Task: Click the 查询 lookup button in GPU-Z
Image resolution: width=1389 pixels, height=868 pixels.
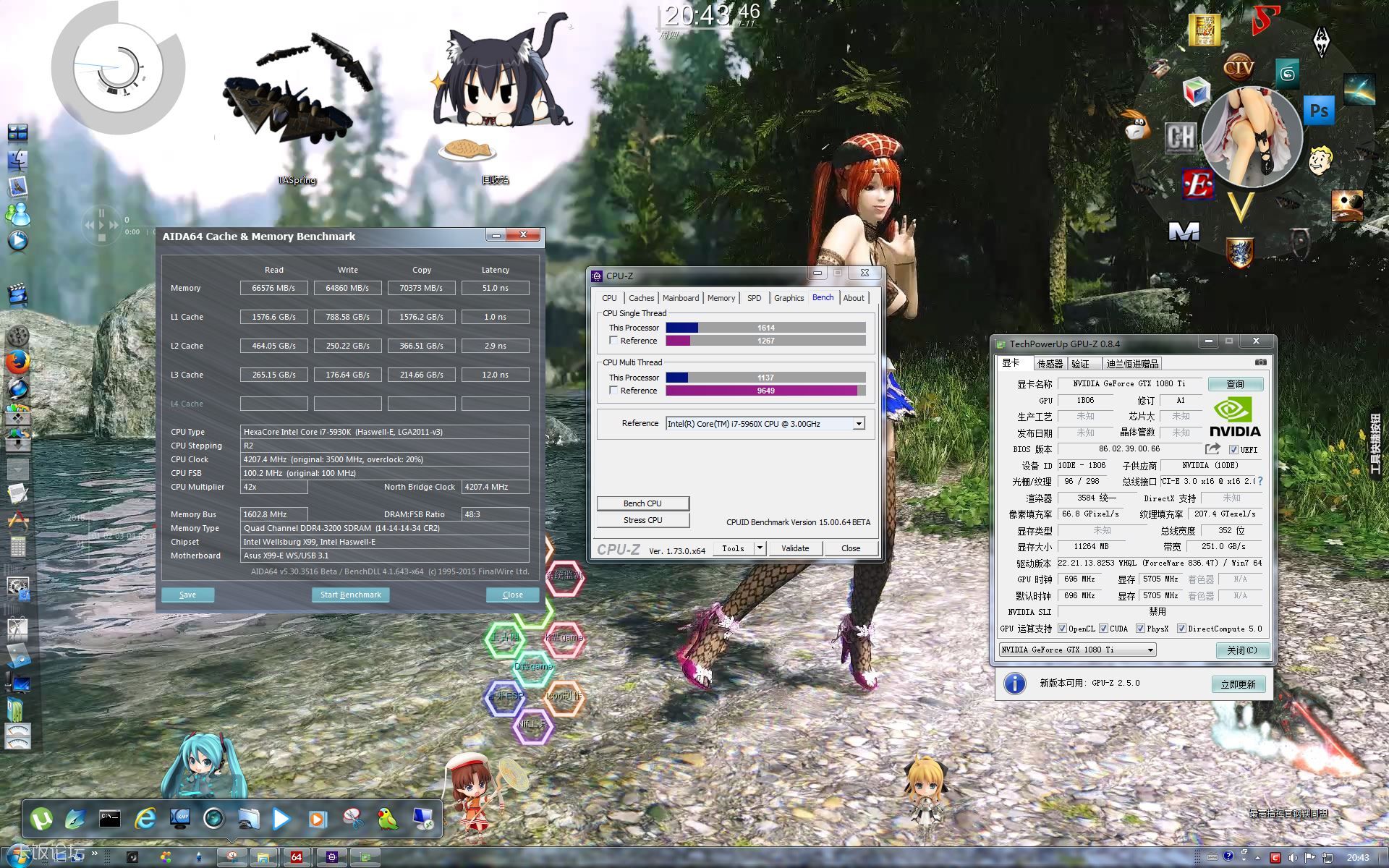Action: click(x=1235, y=384)
